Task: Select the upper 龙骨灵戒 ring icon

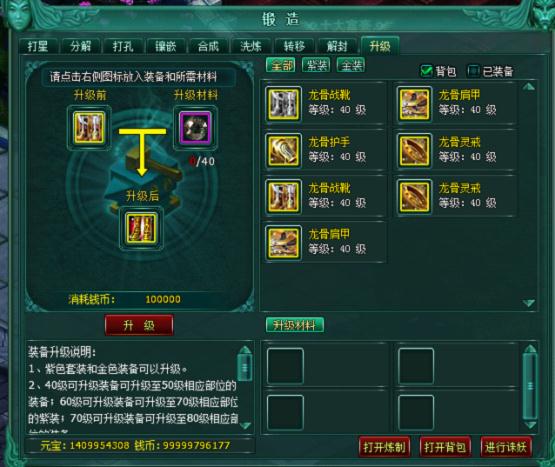Action: coord(414,150)
